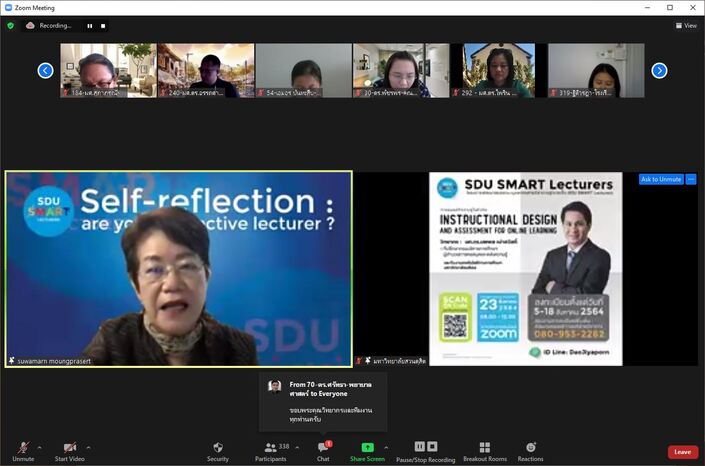Click the green encryption shield icon

(x=10, y=26)
